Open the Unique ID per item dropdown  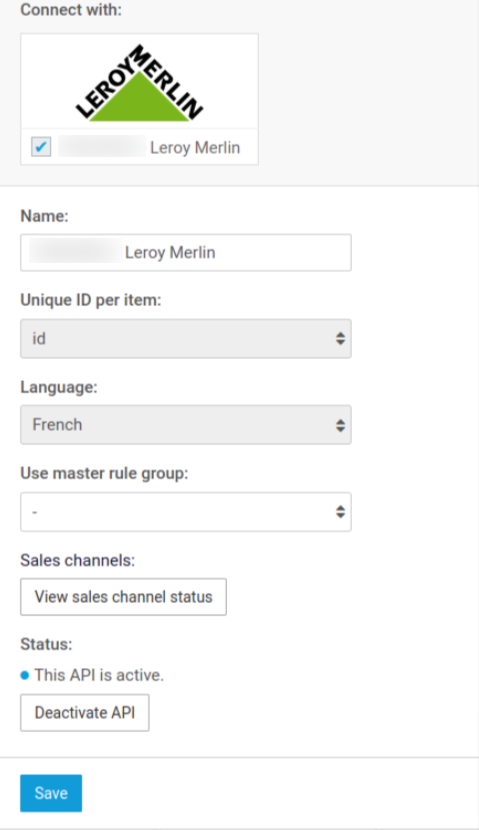point(186,339)
